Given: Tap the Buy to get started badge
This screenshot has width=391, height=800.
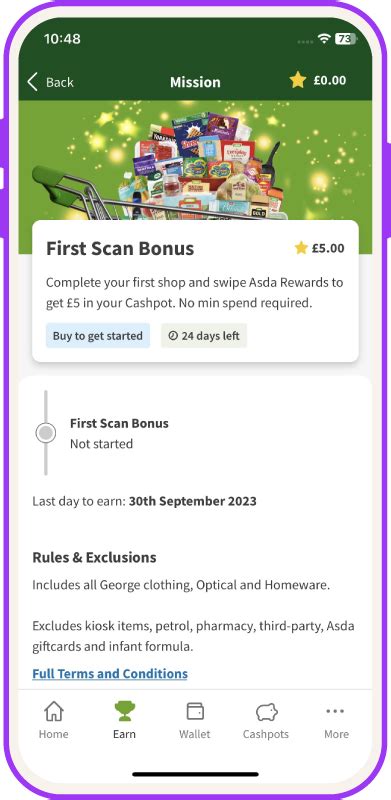Looking at the screenshot, I should pyautogui.click(x=97, y=336).
